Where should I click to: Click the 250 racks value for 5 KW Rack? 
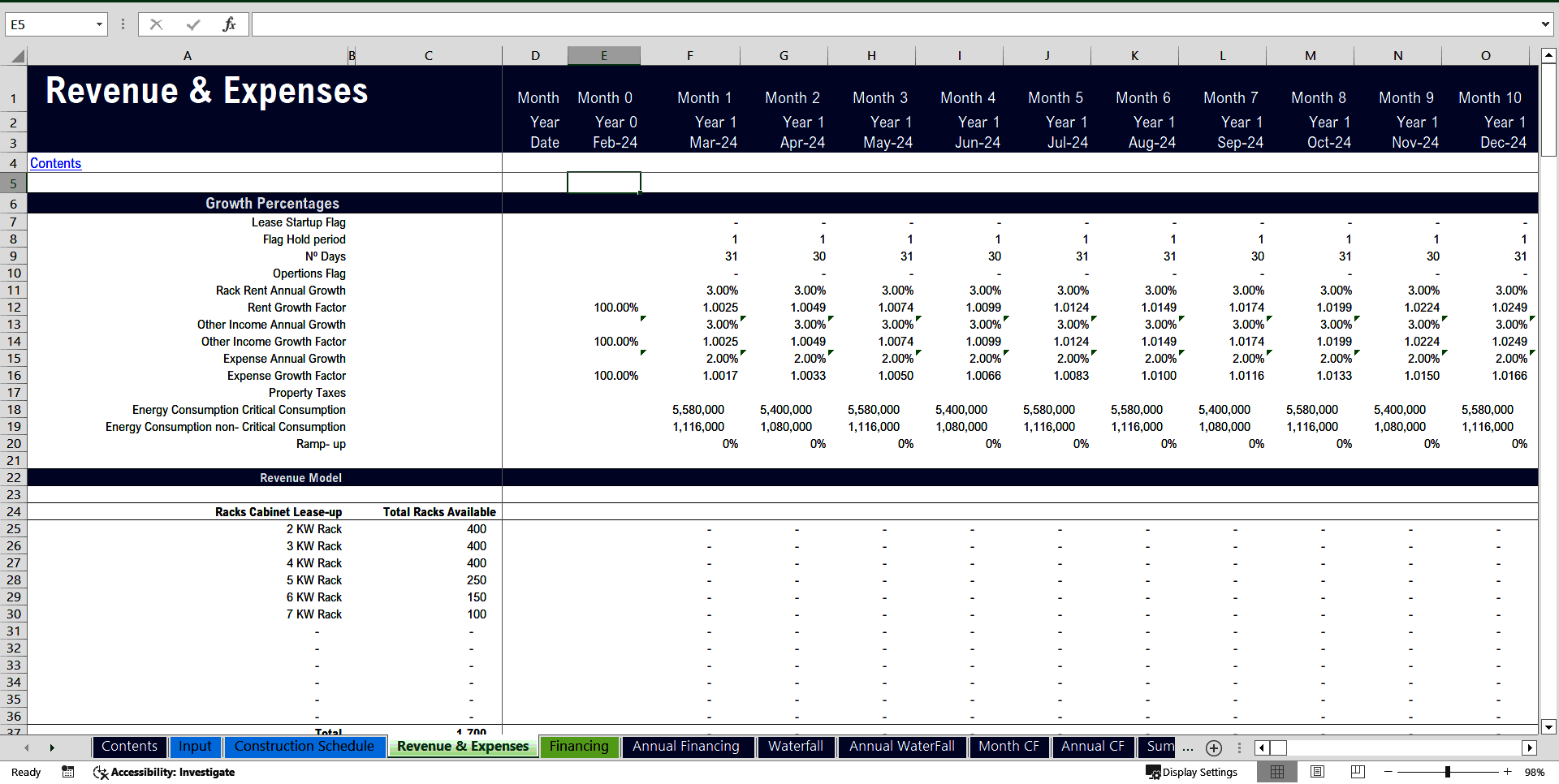(477, 580)
